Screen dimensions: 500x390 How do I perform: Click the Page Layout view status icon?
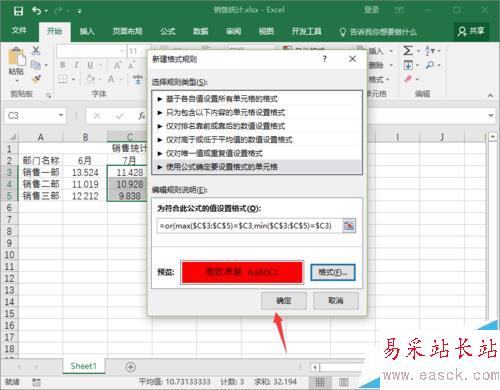(x=344, y=382)
